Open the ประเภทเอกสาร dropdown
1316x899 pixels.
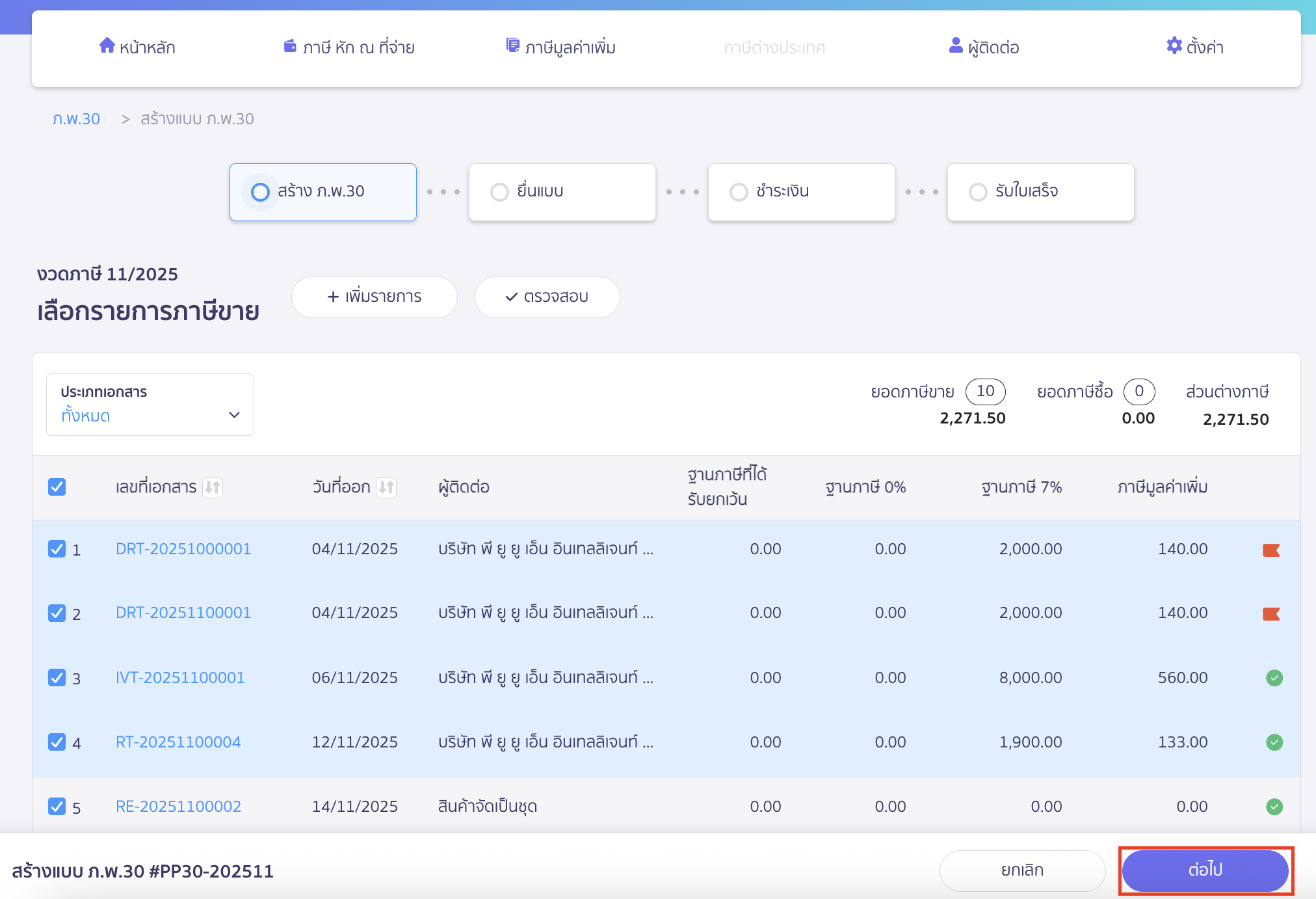pyautogui.click(x=150, y=405)
